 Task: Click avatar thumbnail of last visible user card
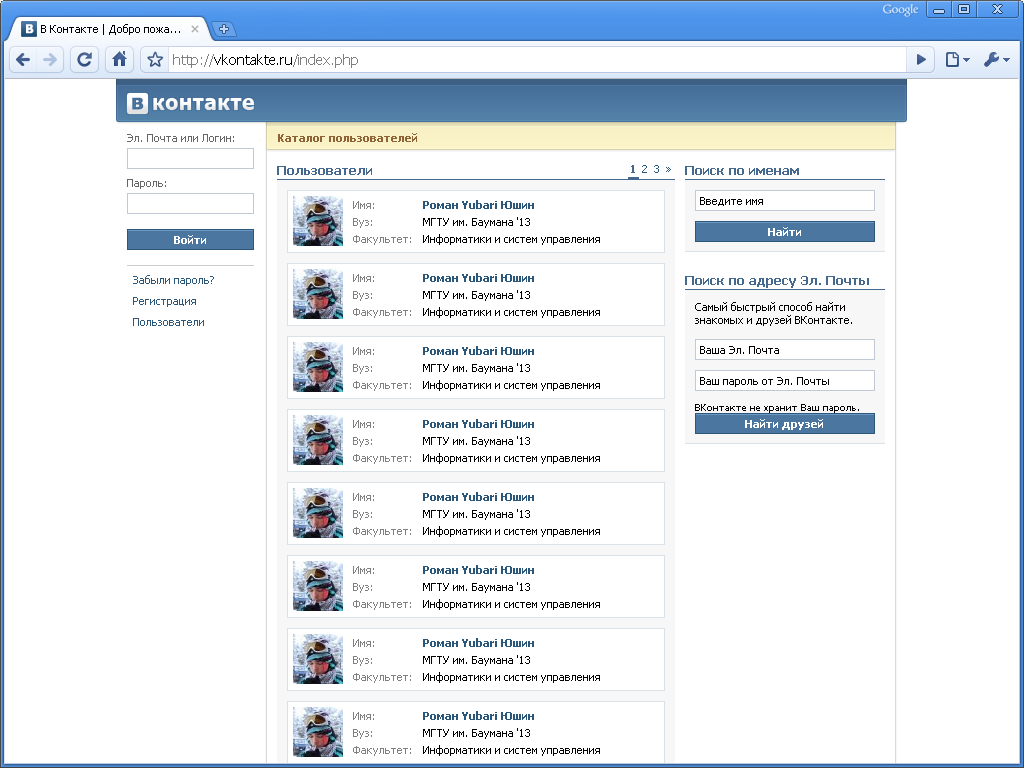318,732
